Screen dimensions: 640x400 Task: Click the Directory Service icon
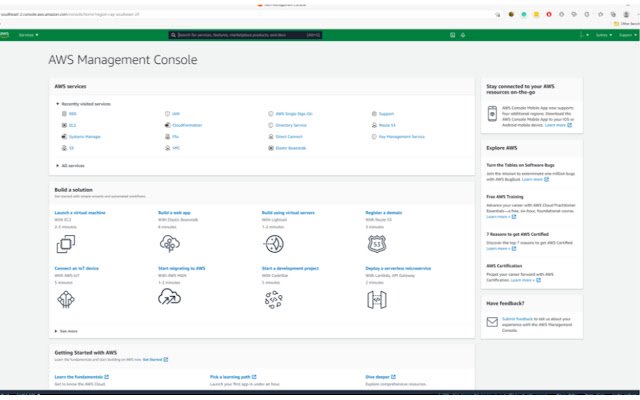[x=271, y=125]
